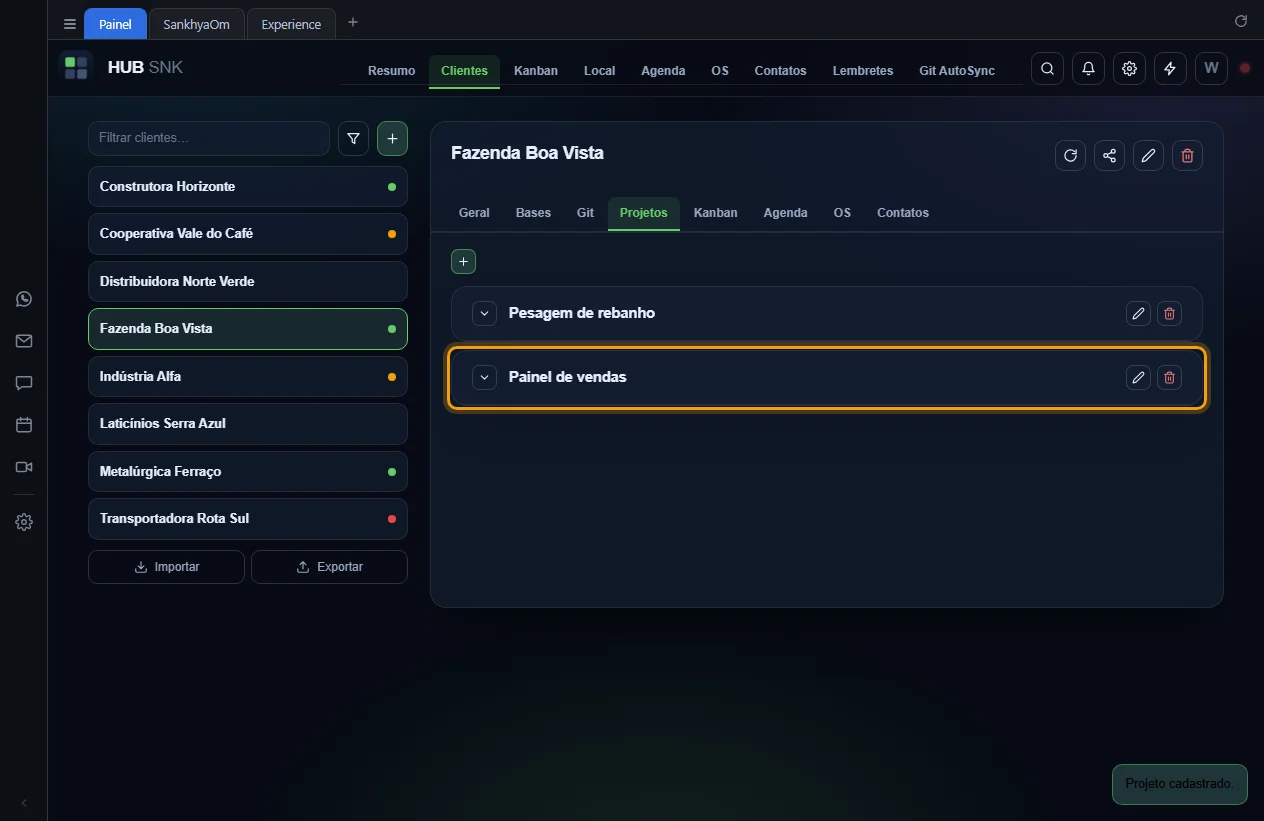Image resolution: width=1264 pixels, height=821 pixels.
Task: Open the notifications bell
Action: 1088,68
